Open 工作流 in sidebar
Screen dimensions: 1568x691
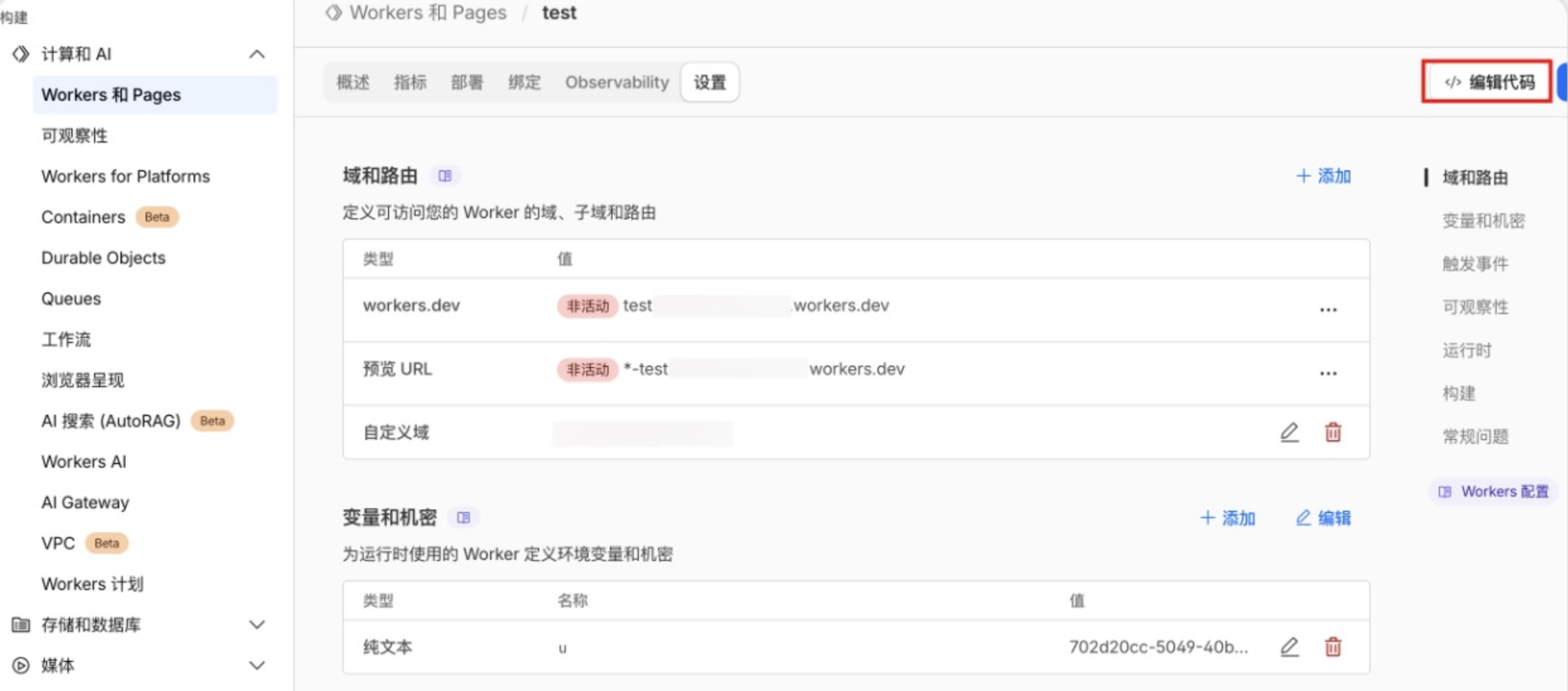pyautogui.click(x=66, y=339)
